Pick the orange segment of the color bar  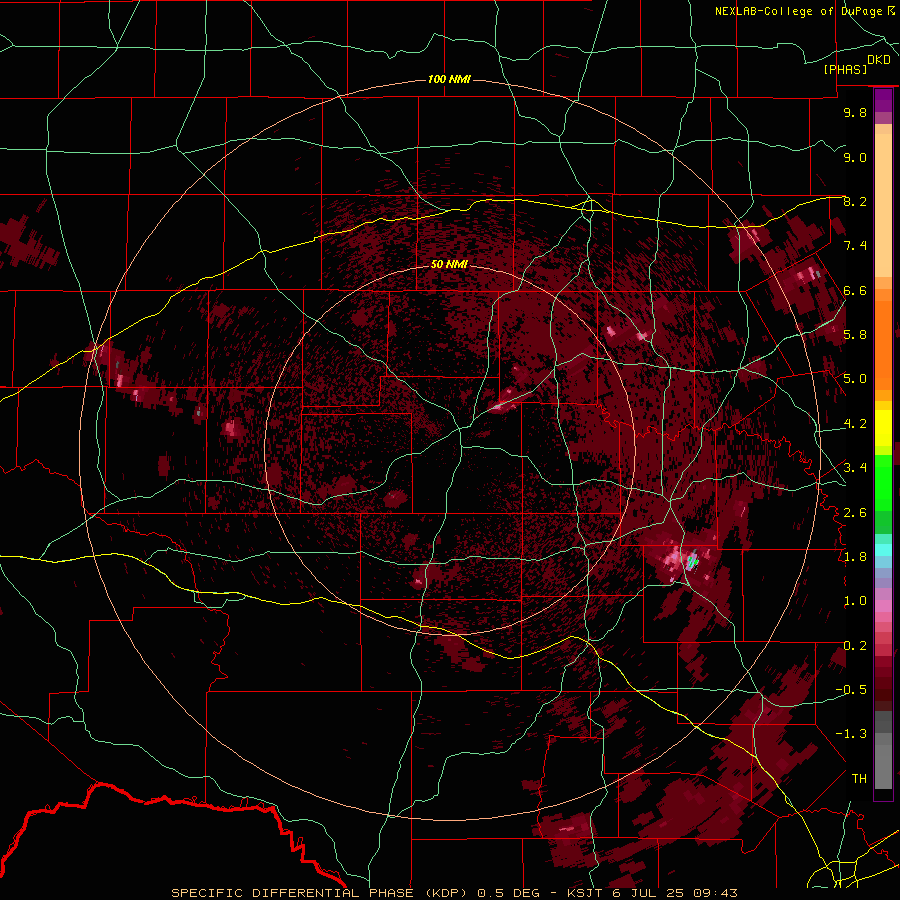(883, 346)
